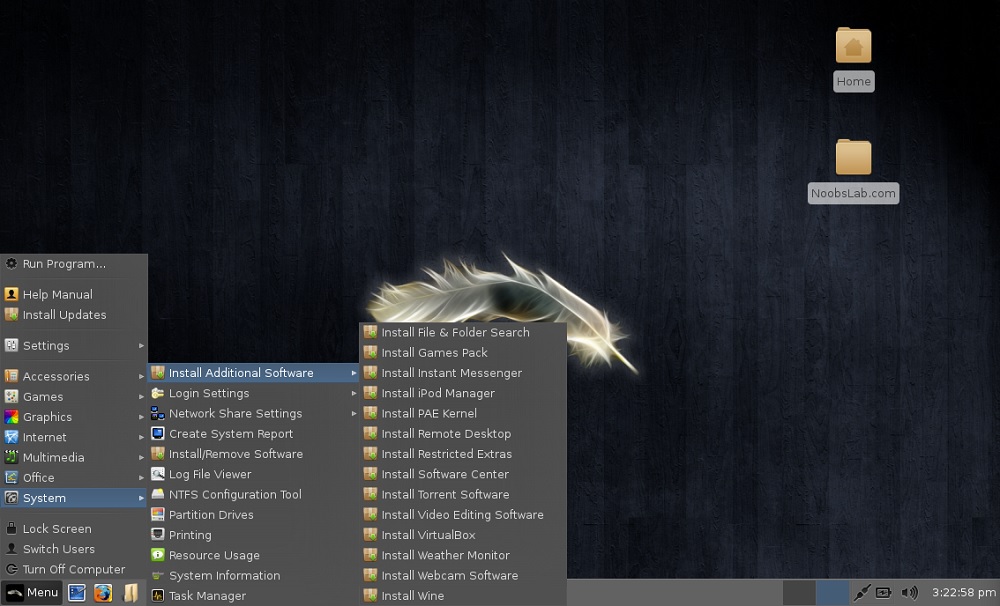Expand the Settings submenu arrow
This screenshot has height=606, width=1000.
click(x=141, y=345)
